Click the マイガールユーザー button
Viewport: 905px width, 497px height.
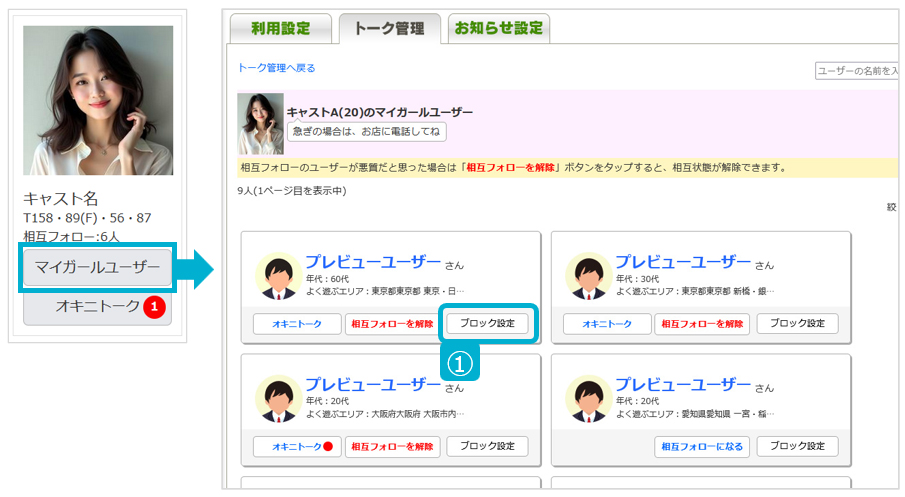(x=97, y=268)
